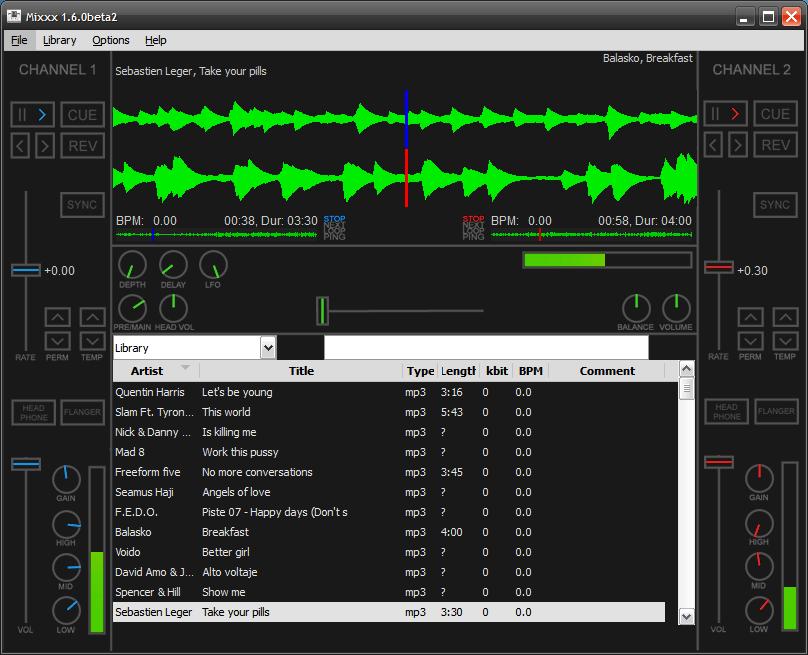Select the Quentin Harris track row
Viewport: 808px width, 655px height.
pos(389,392)
